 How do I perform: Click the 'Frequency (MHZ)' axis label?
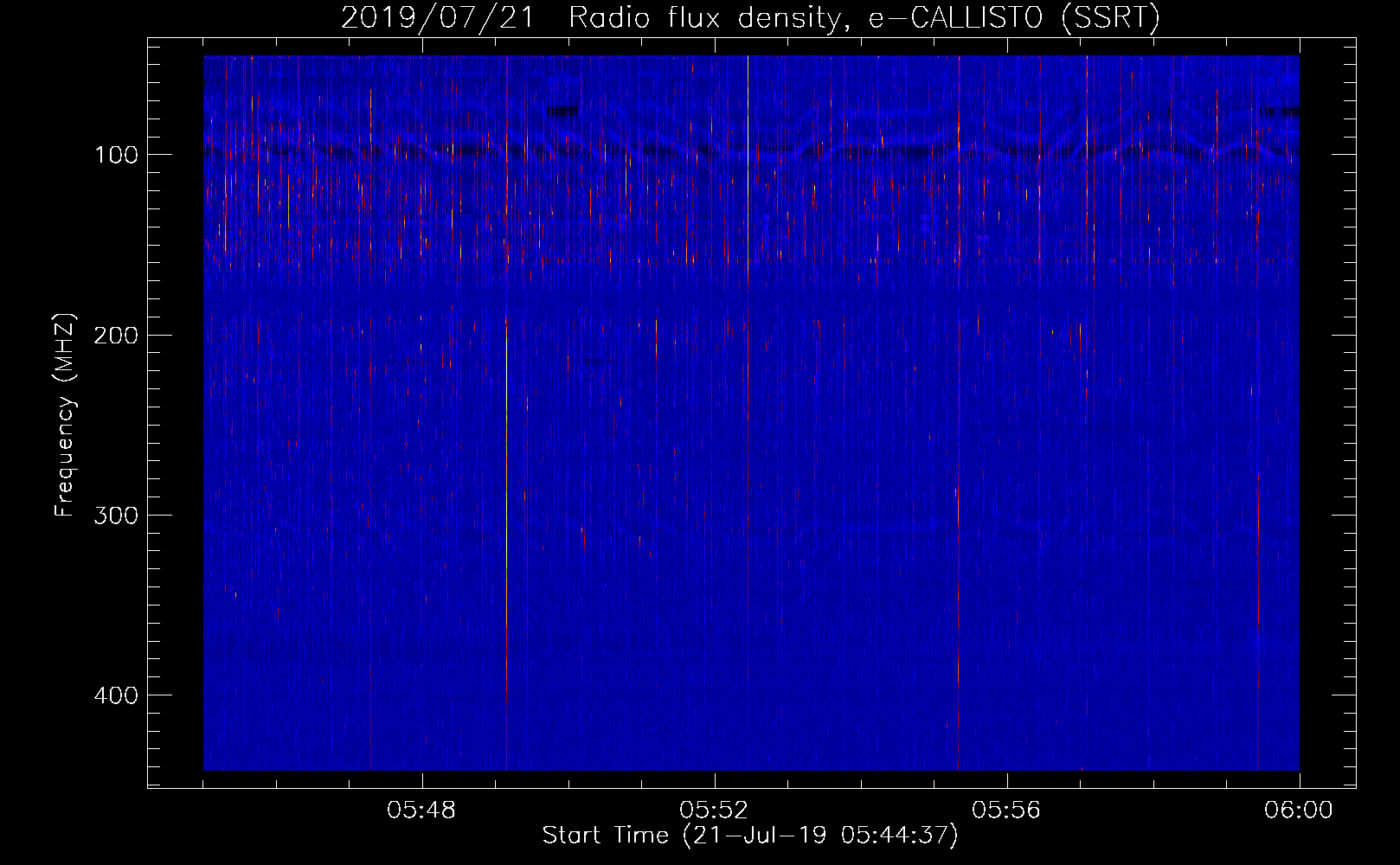point(65,414)
